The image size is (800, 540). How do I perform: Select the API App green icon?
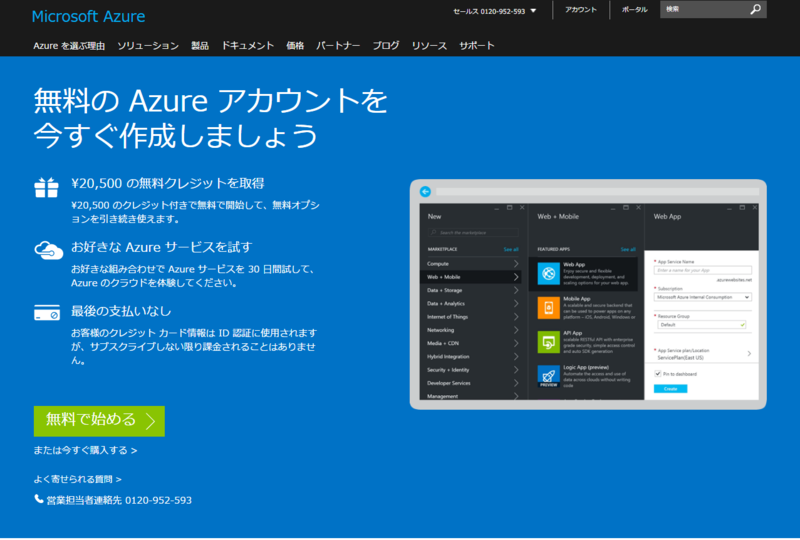click(548, 342)
